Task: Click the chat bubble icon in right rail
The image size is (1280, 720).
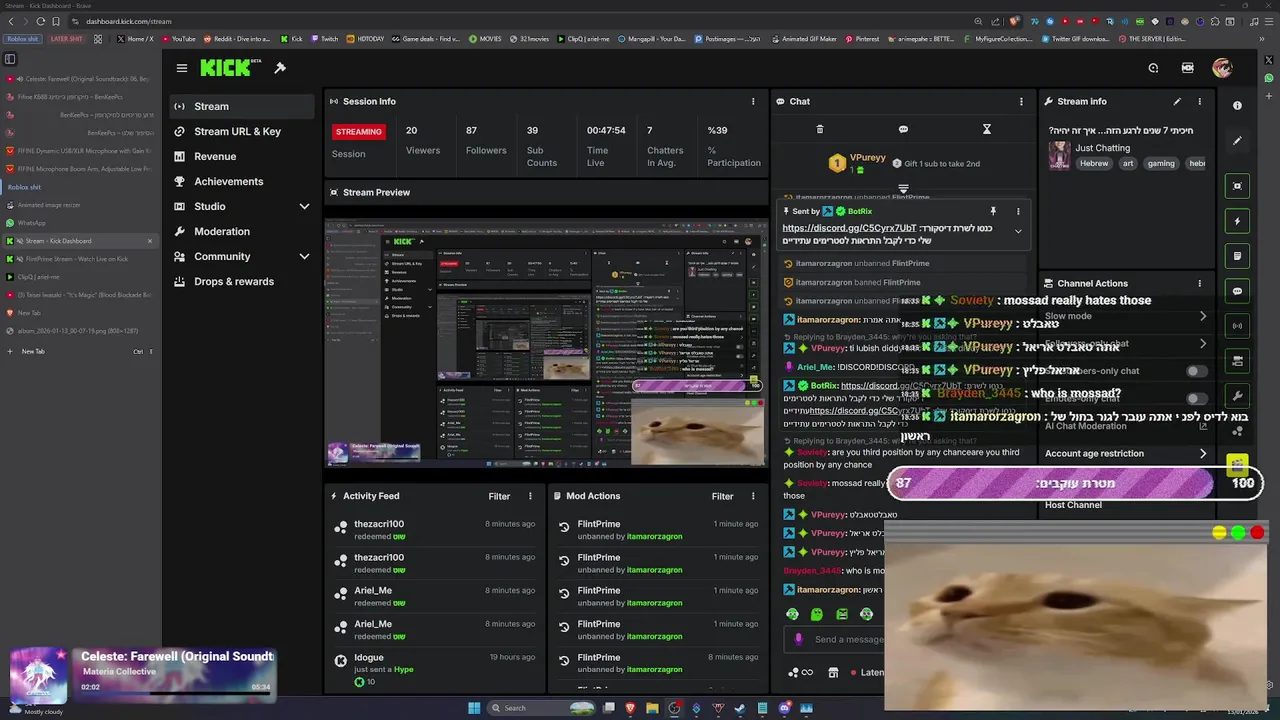Action: (x=1237, y=291)
